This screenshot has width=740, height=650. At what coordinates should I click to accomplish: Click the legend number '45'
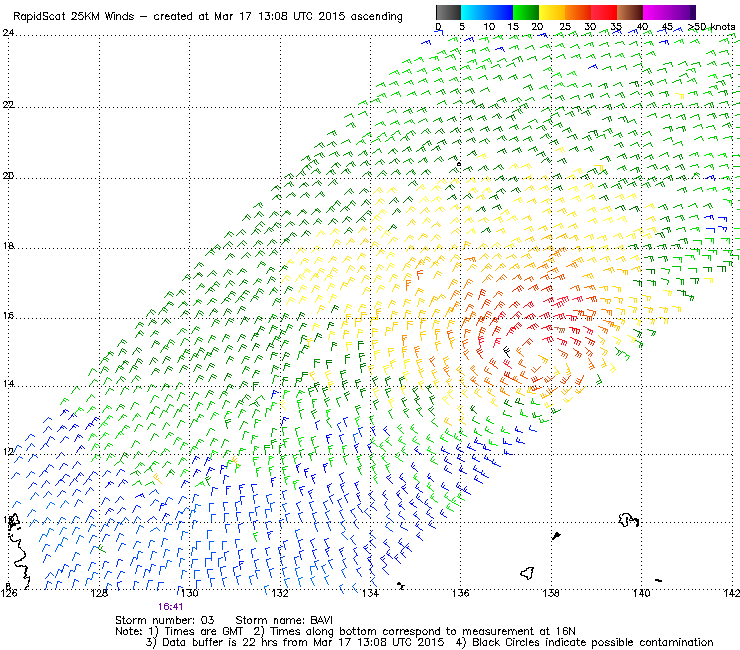pos(667,27)
